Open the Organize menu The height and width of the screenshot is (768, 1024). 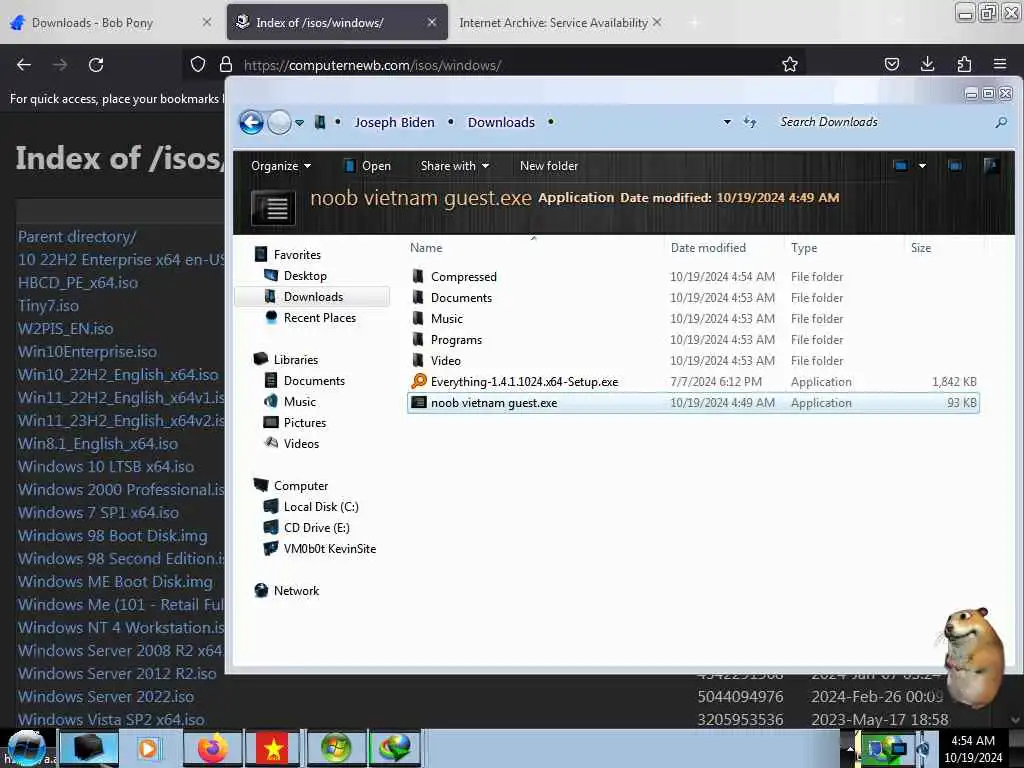[x=281, y=166]
